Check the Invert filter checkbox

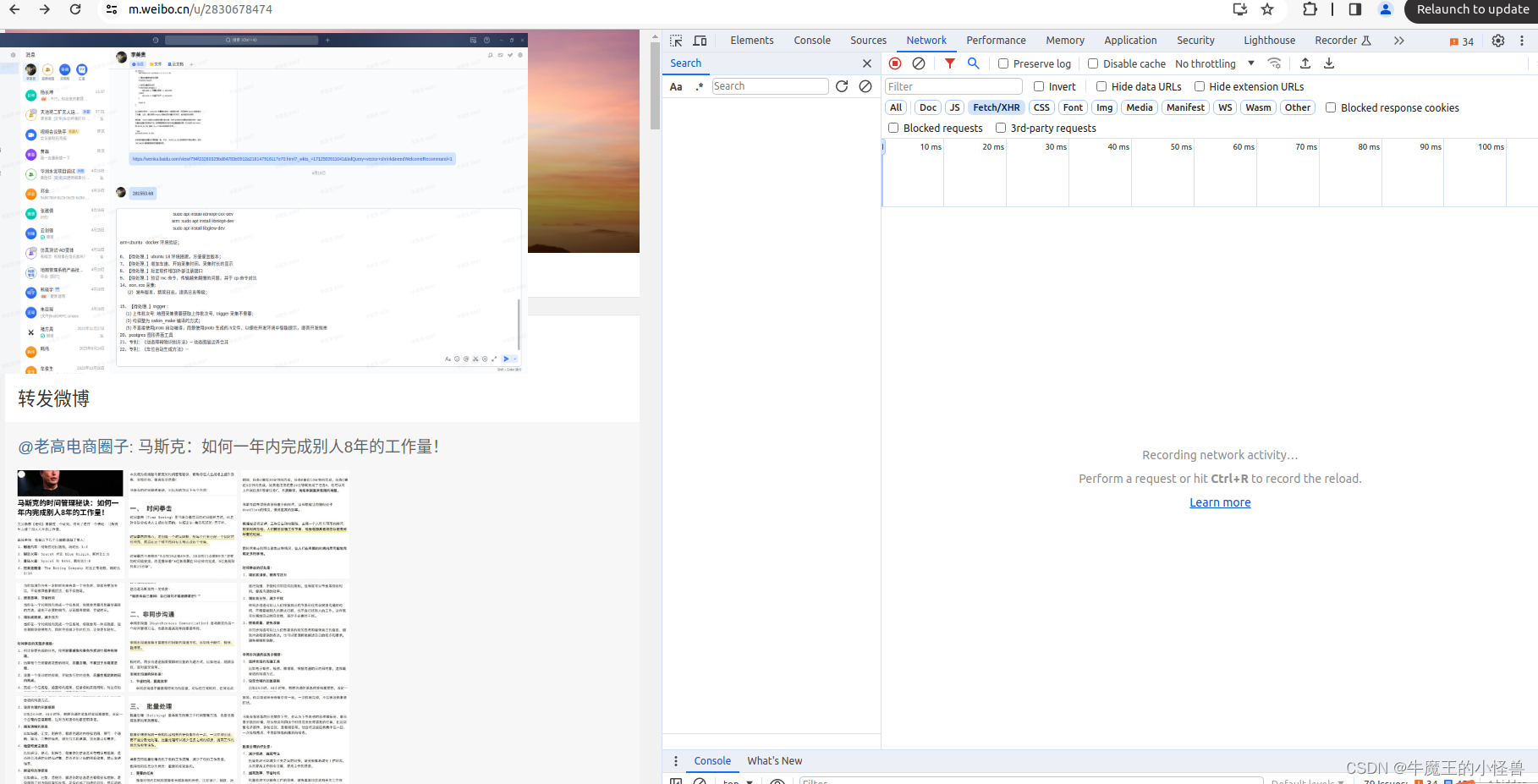pos(1039,86)
